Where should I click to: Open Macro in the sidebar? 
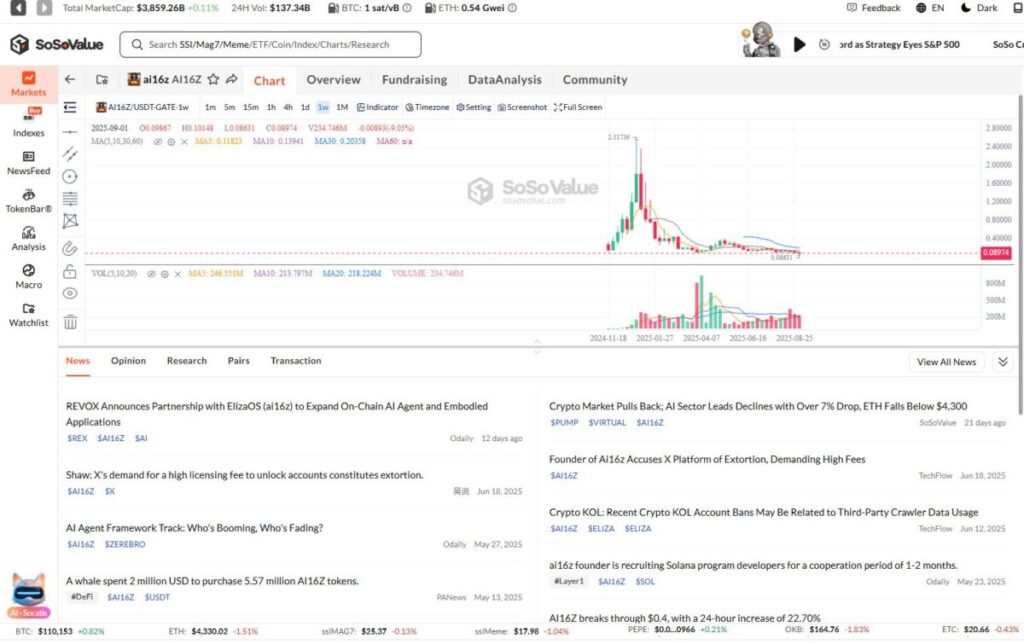[28, 276]
